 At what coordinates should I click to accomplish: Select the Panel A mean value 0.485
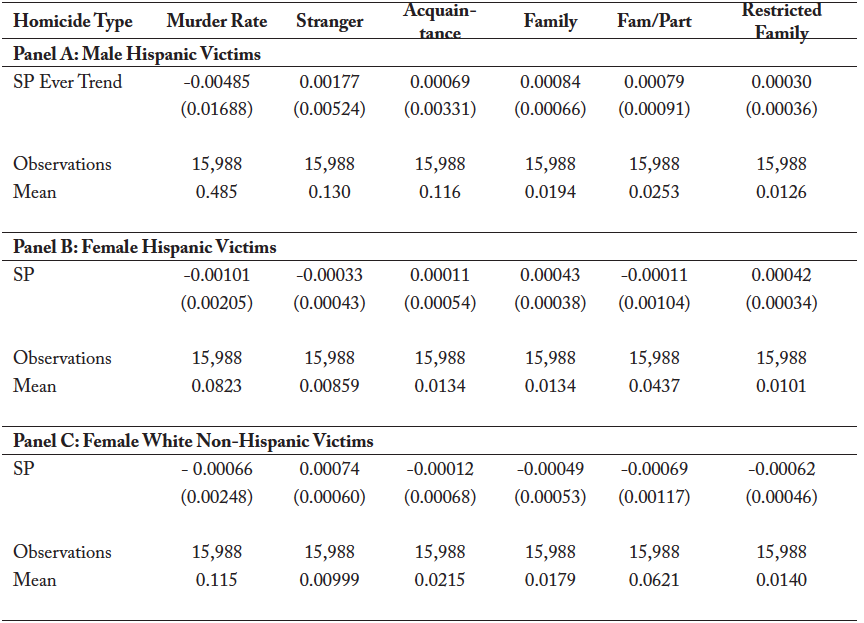[x=217, y=192]
